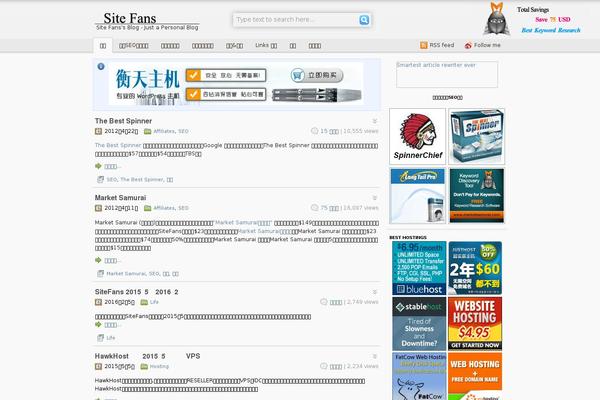Click category folder icon on The Best Spinner post
This screenshot has height=400, width=600.
(x=147, y=131)
